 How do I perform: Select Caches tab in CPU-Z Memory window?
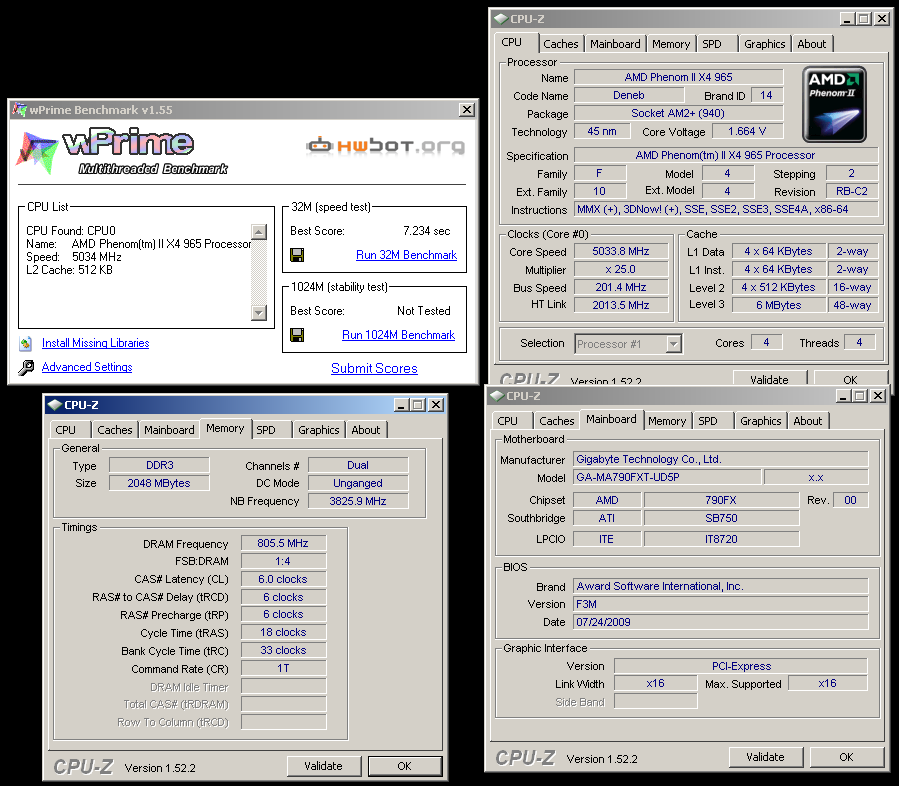pos(115,430)
